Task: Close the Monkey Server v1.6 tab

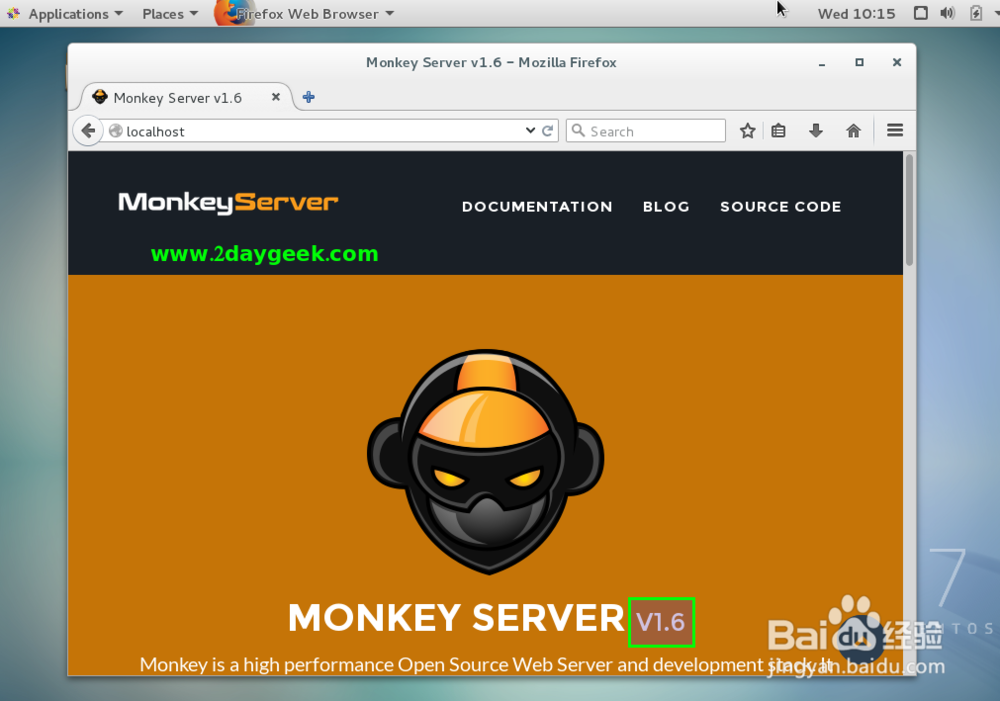Action: coord(276,97)
